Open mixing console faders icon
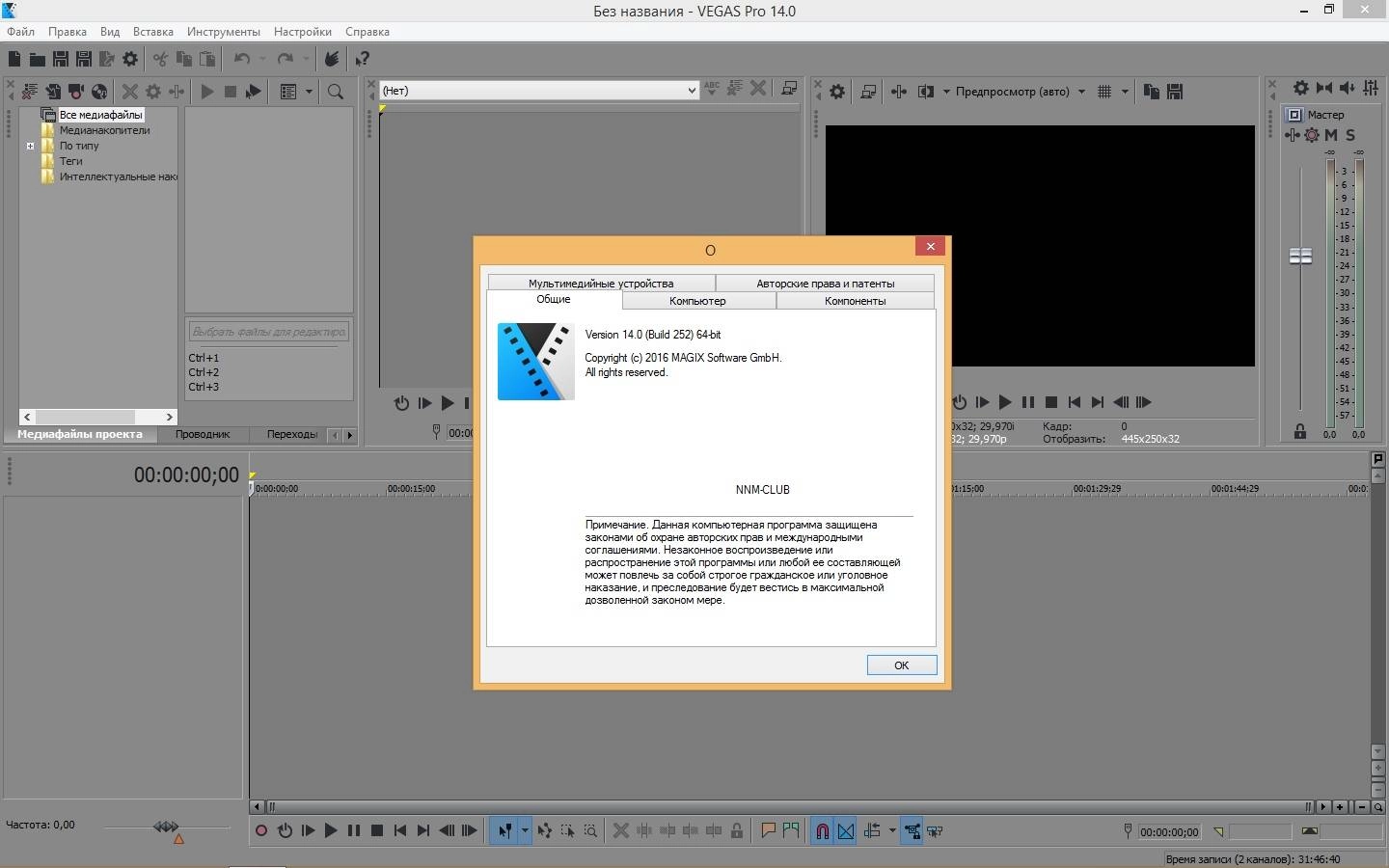The height and width of the screenshot is (868, 1389). [x=1371, y=89]
